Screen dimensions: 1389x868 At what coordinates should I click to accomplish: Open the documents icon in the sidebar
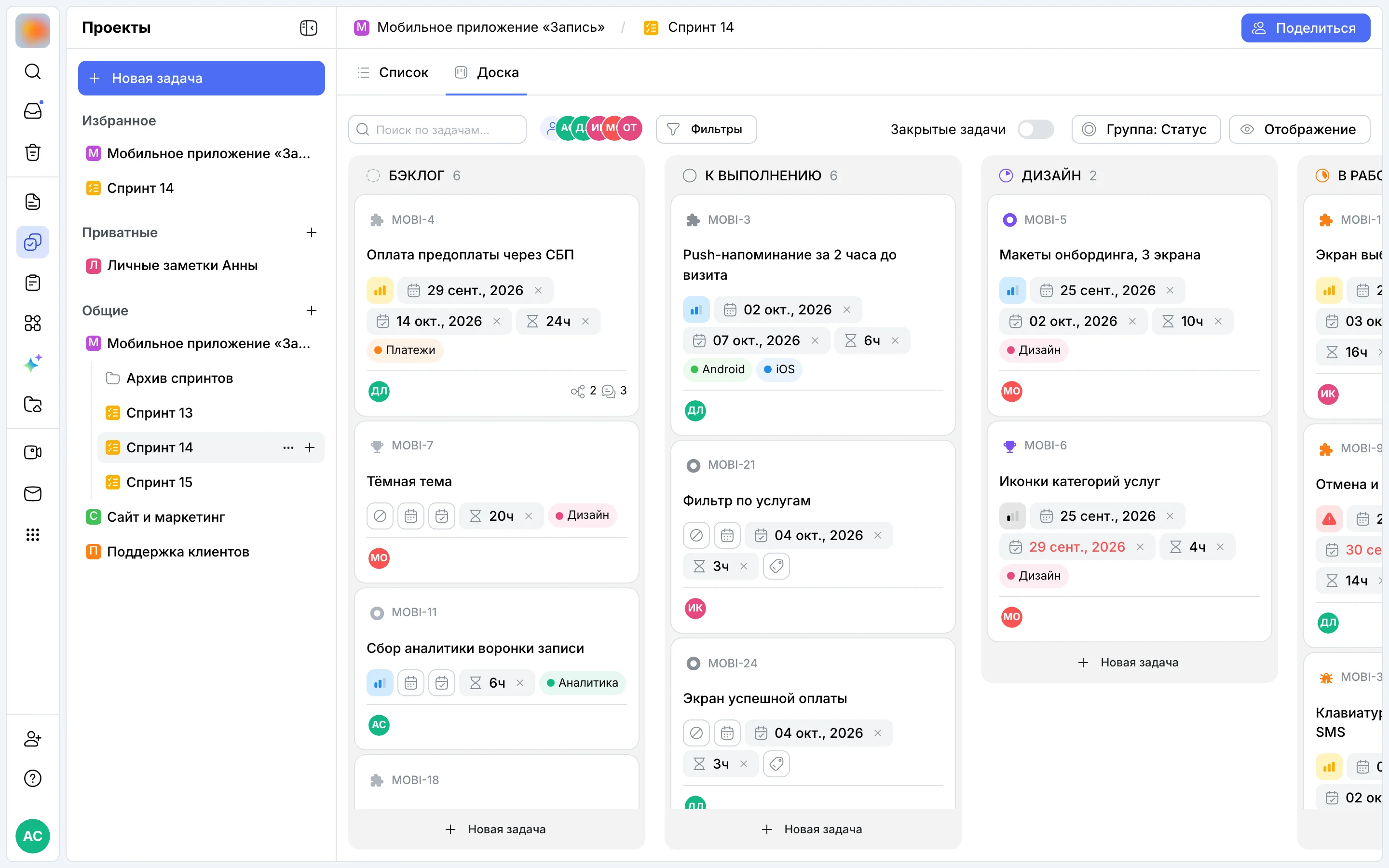(x=33, y=202)
